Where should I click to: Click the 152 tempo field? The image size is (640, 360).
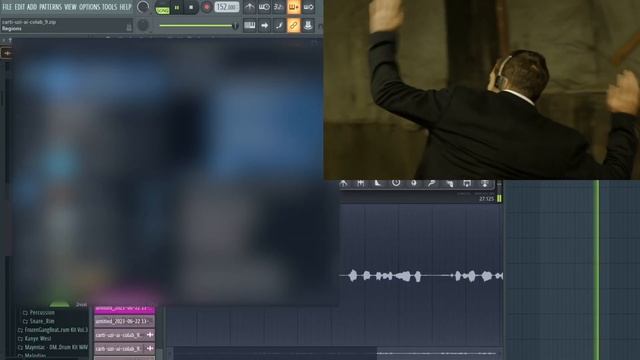point(227,7)
